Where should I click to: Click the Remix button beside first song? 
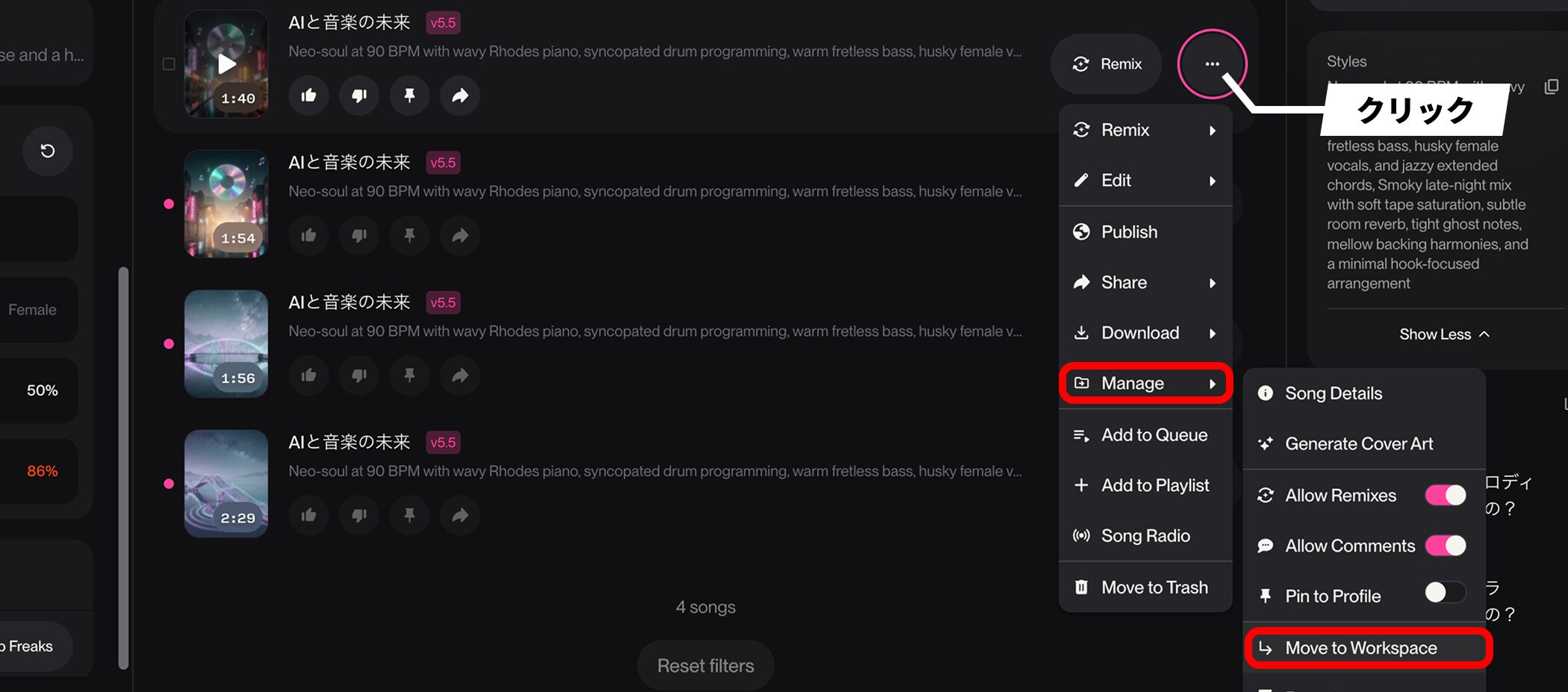point(1107,64)
